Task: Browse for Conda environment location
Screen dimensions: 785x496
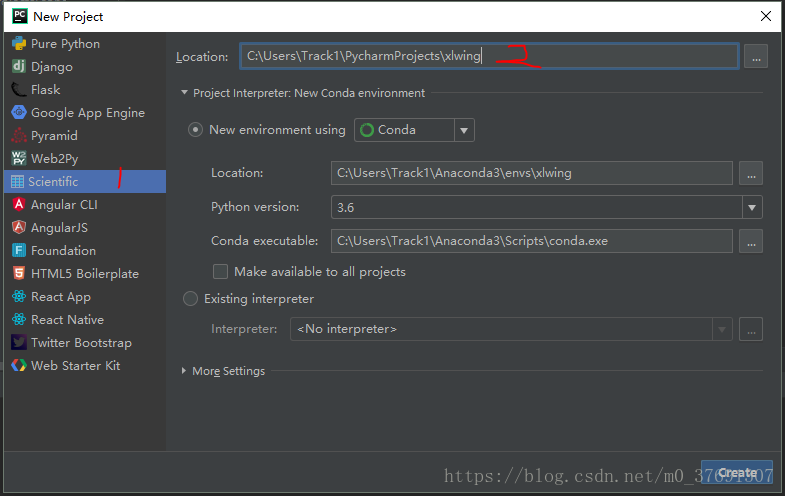Action: pos(751,173)
